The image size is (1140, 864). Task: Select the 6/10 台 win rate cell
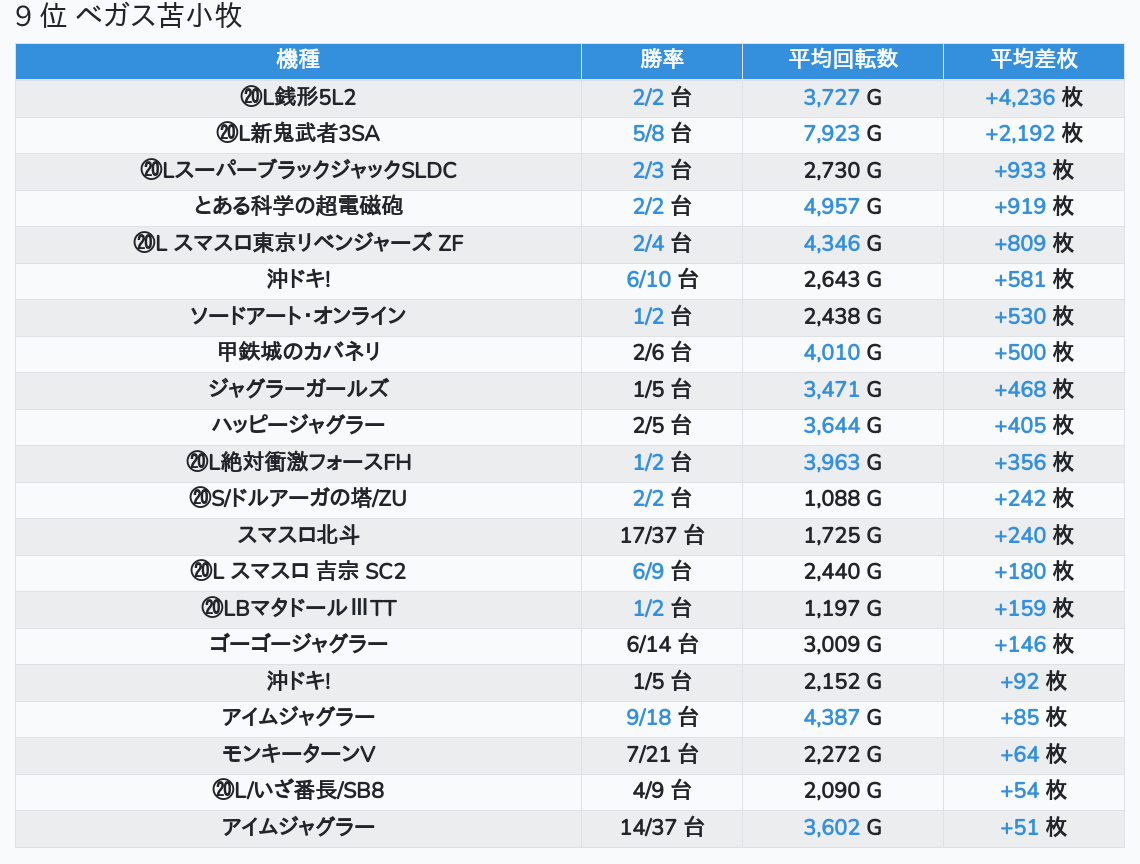tap(661, 279)
